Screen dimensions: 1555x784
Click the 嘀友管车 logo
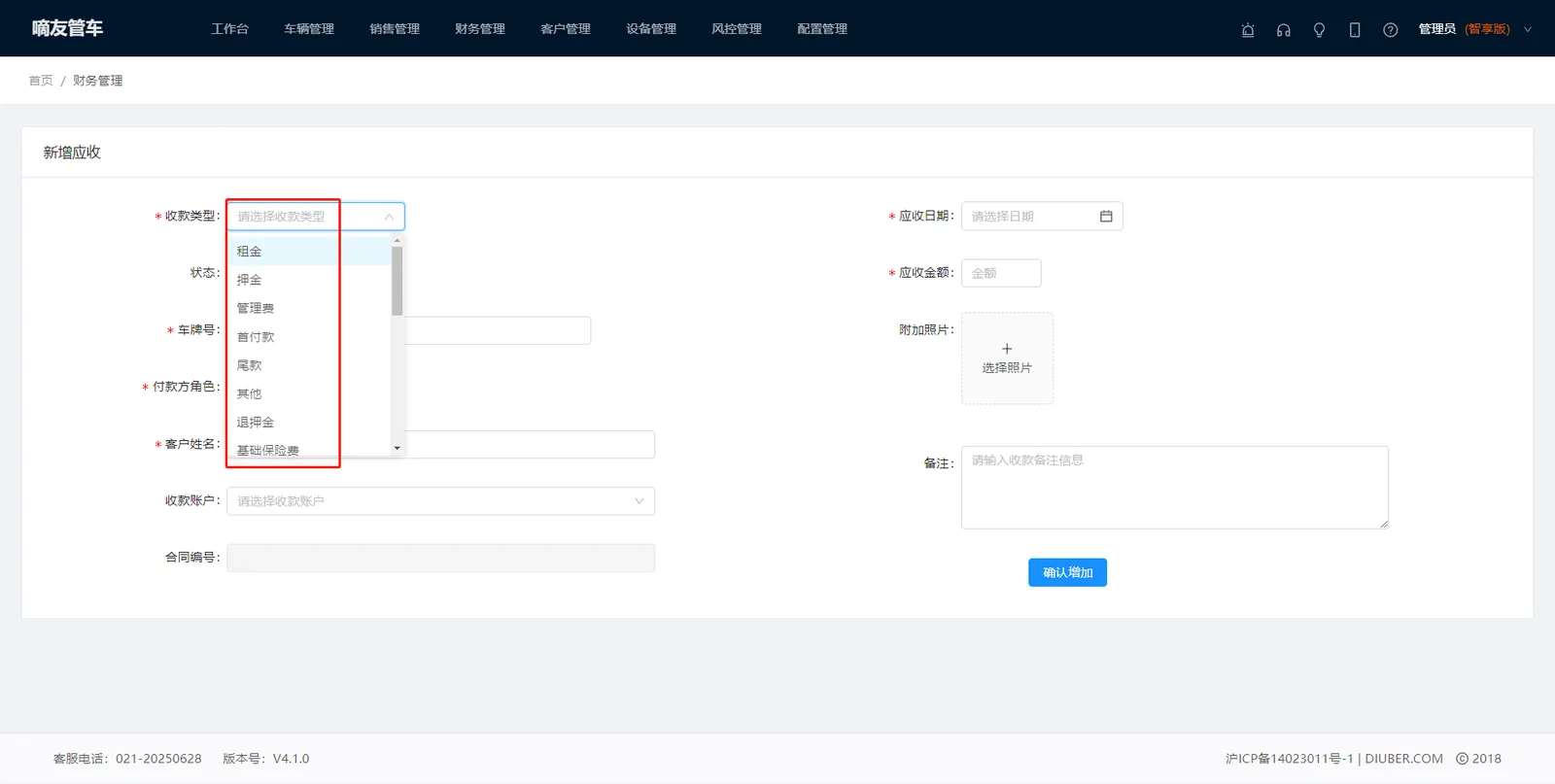click(x=67, y=28)
